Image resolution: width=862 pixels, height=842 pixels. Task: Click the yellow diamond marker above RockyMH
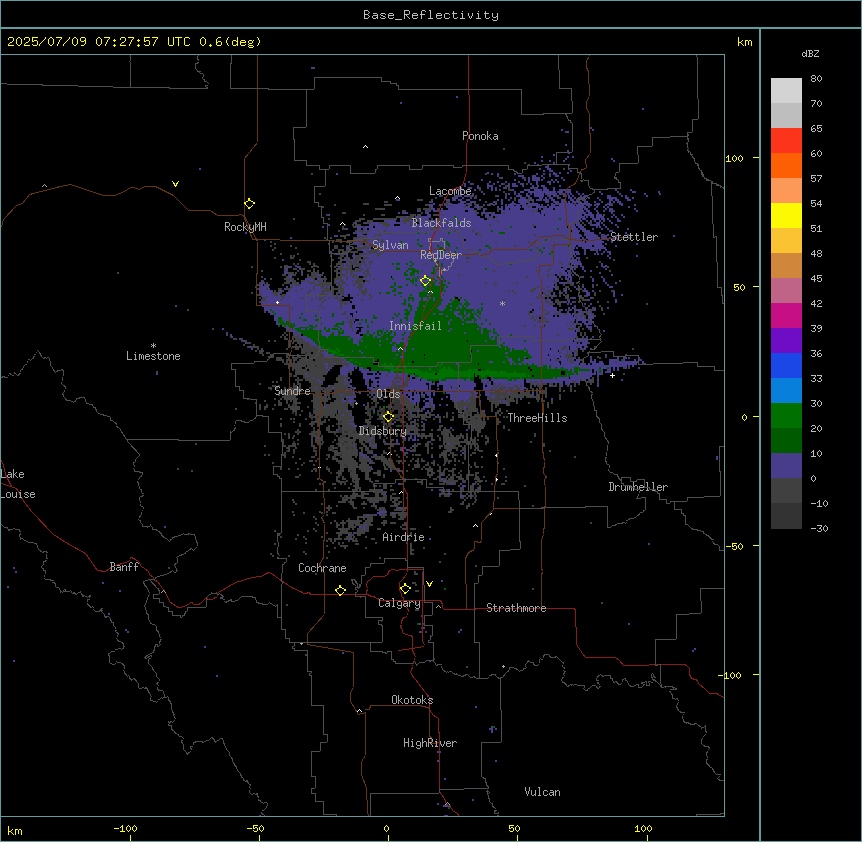pyautogui.click(x=250, y=204)
